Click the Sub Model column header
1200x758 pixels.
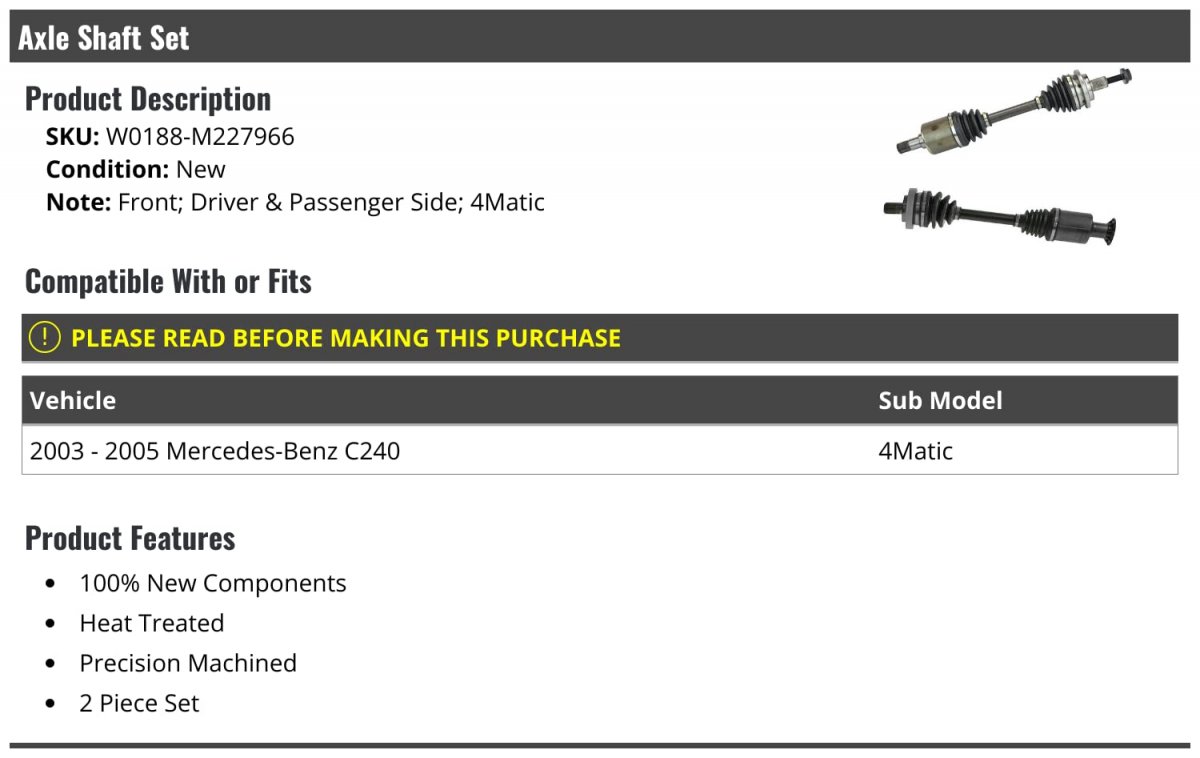click(940, 400)
